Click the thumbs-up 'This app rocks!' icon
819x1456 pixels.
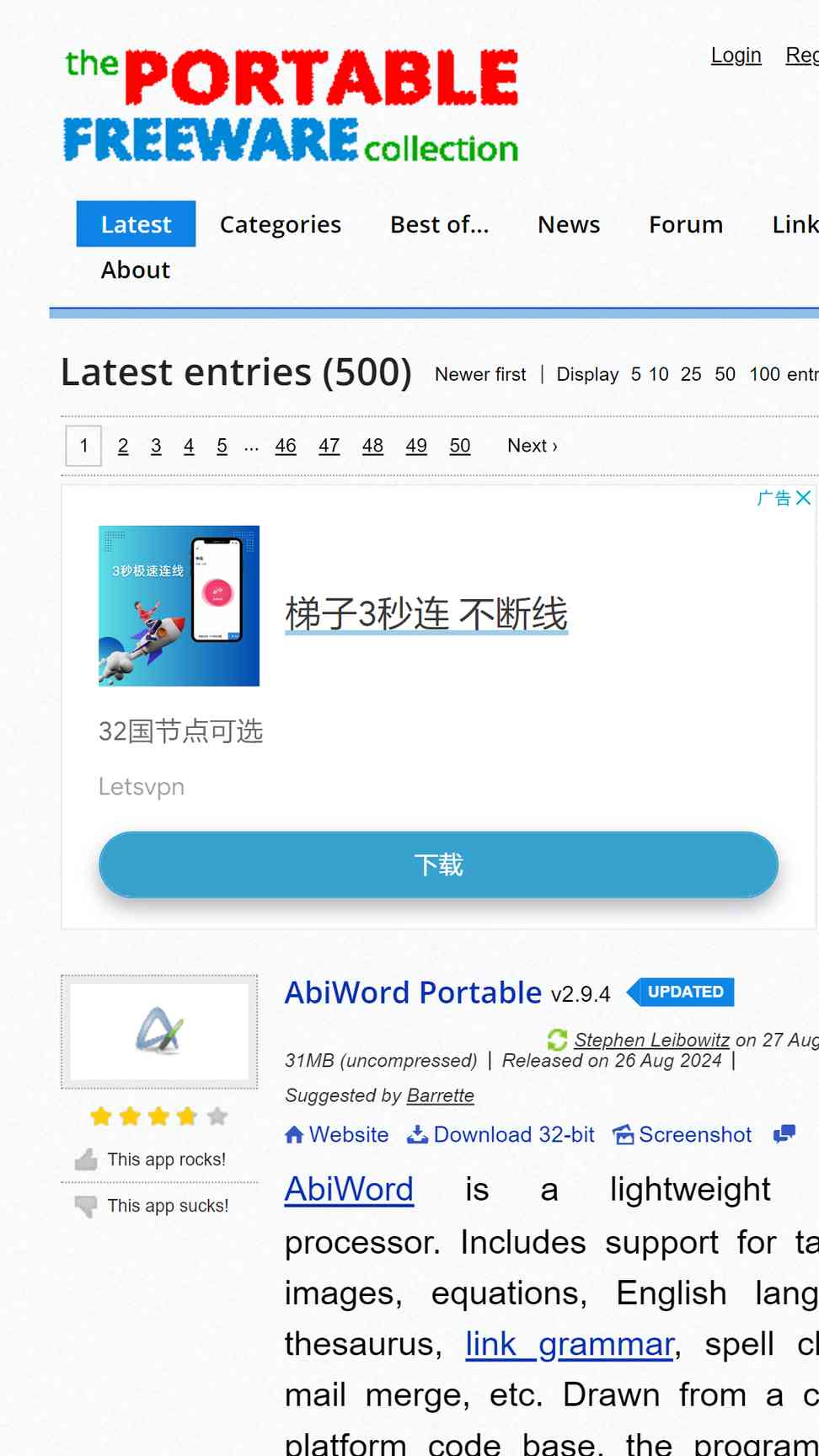(x=86, y=1160)
